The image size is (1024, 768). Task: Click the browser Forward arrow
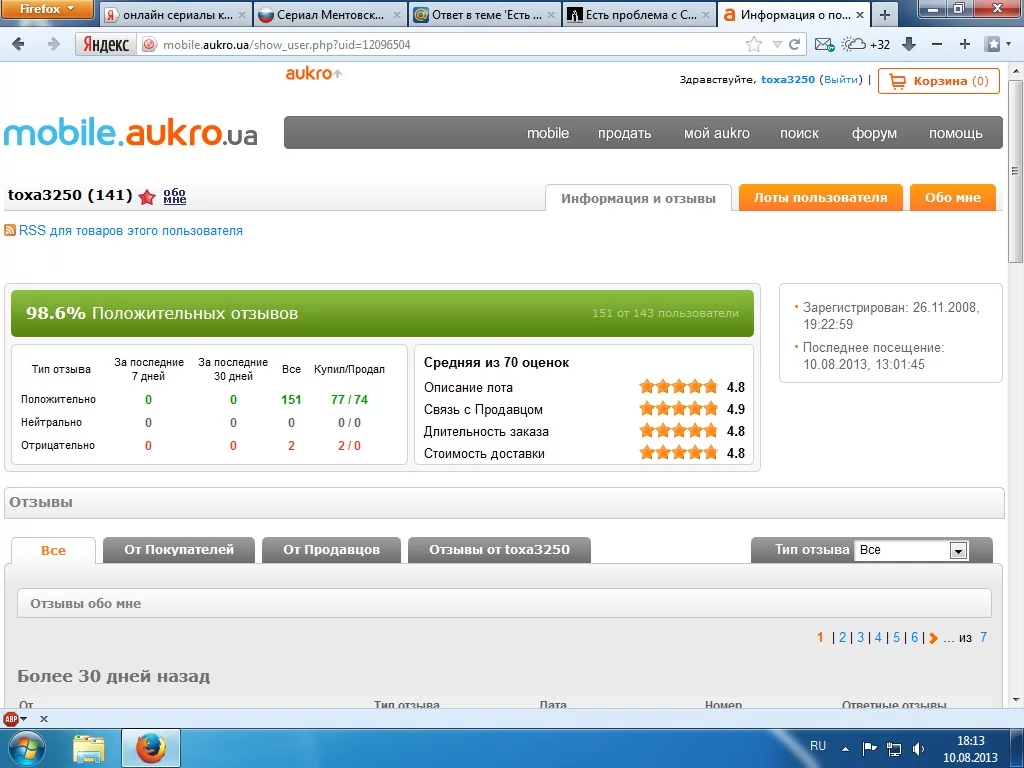[54, 44]
